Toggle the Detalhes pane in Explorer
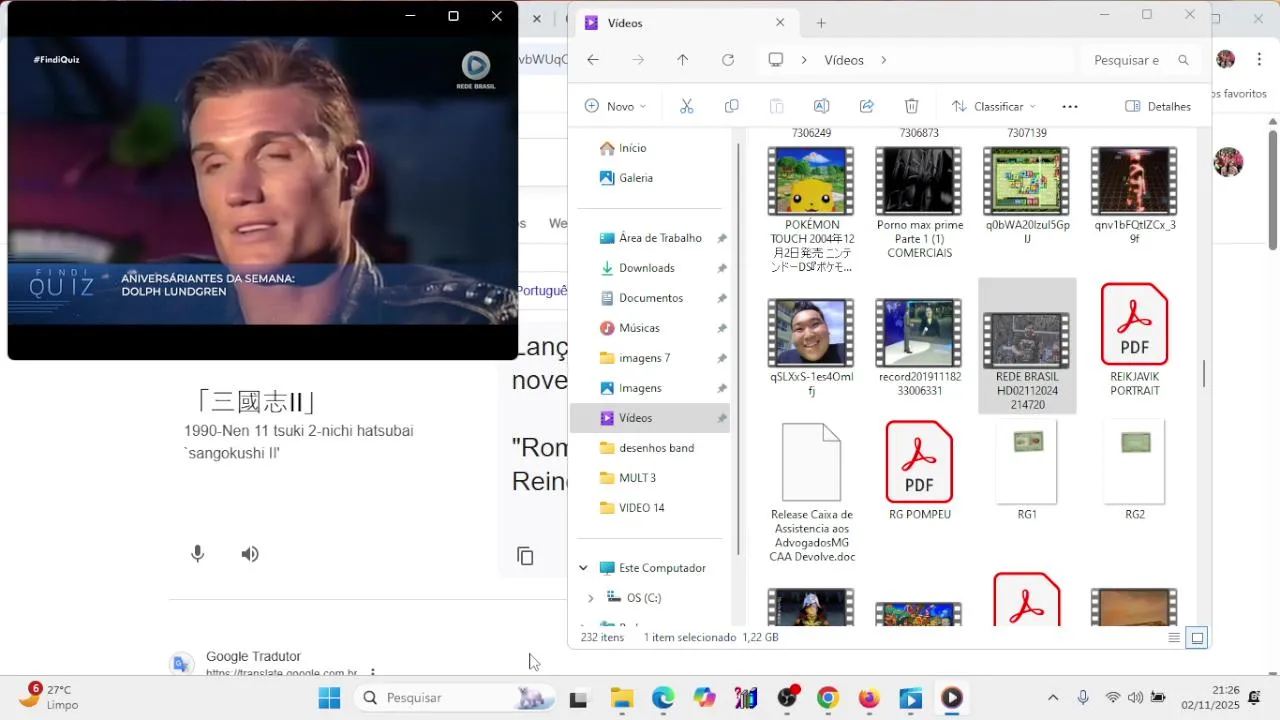1280x720 pixels. pos(1158,106)
